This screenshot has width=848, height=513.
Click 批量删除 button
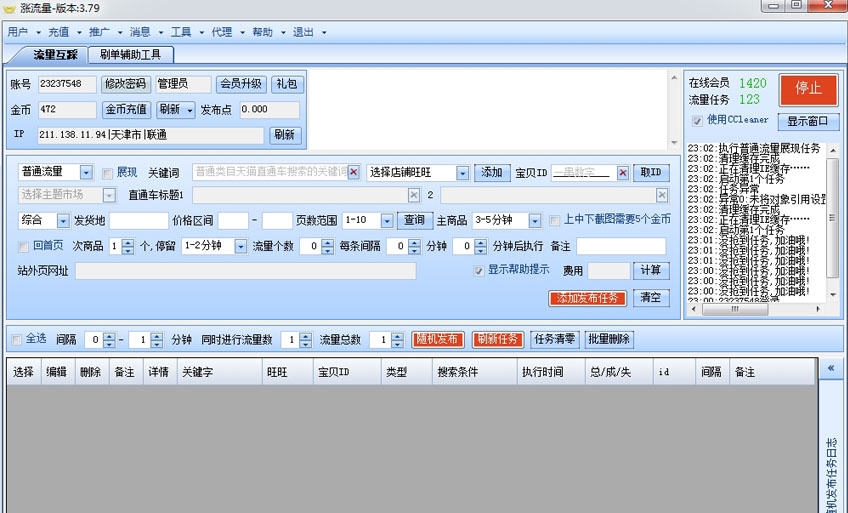608,339
